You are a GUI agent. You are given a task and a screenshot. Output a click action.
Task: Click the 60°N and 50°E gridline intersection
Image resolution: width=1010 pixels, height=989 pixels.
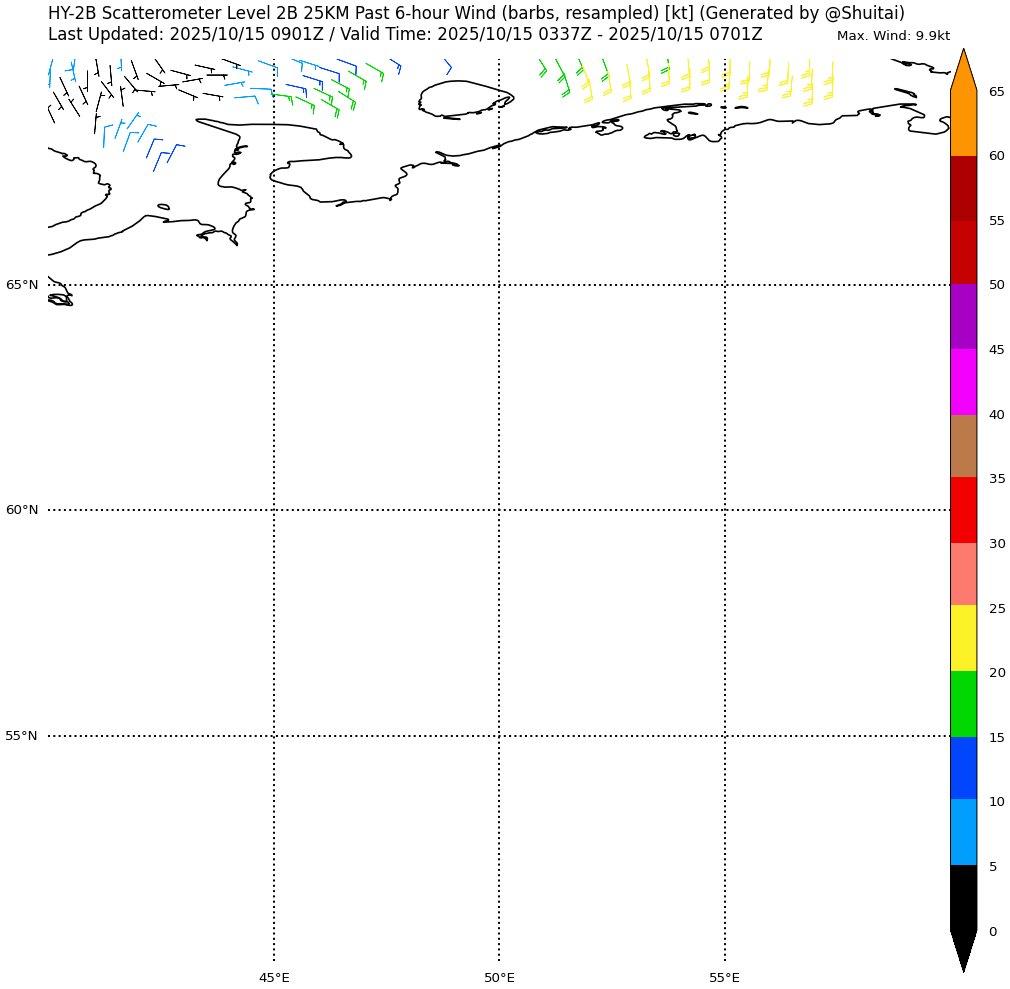[x=499, y=510]
